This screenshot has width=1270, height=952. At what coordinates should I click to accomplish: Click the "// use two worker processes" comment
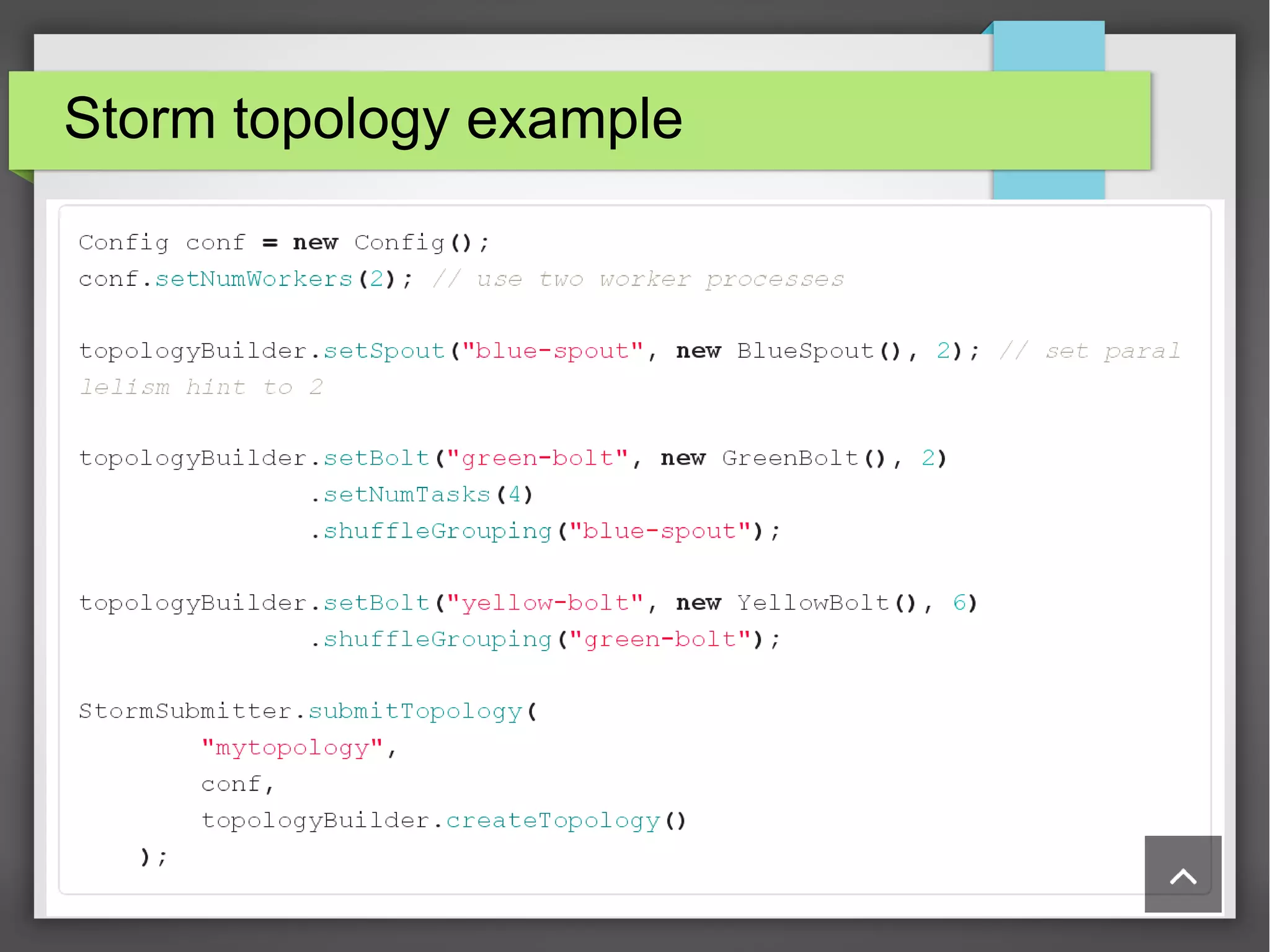[639, 279]
